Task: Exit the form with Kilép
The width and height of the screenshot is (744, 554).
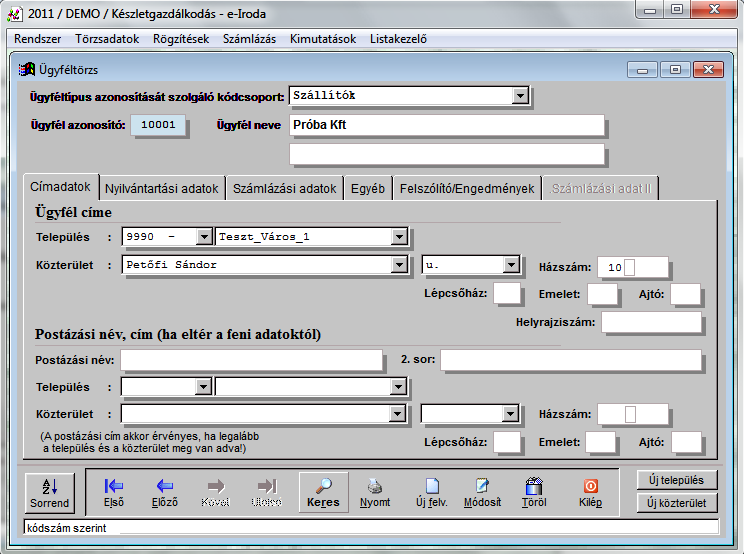Action: coord(590,492)
